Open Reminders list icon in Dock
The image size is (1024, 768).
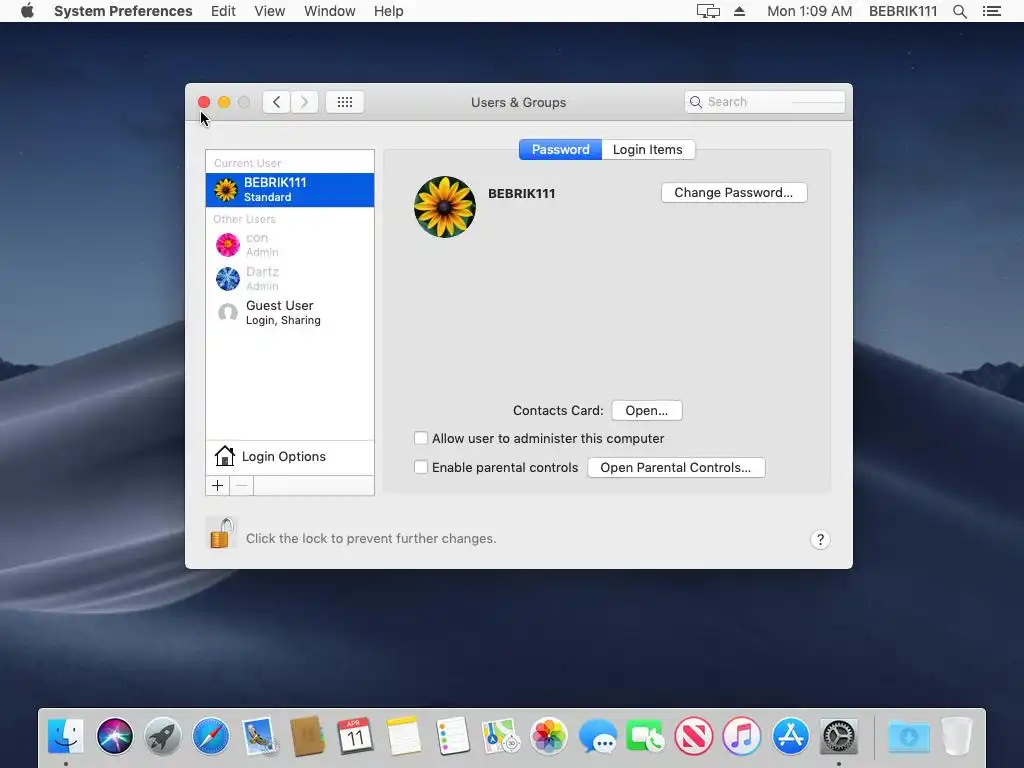point(452,736)
